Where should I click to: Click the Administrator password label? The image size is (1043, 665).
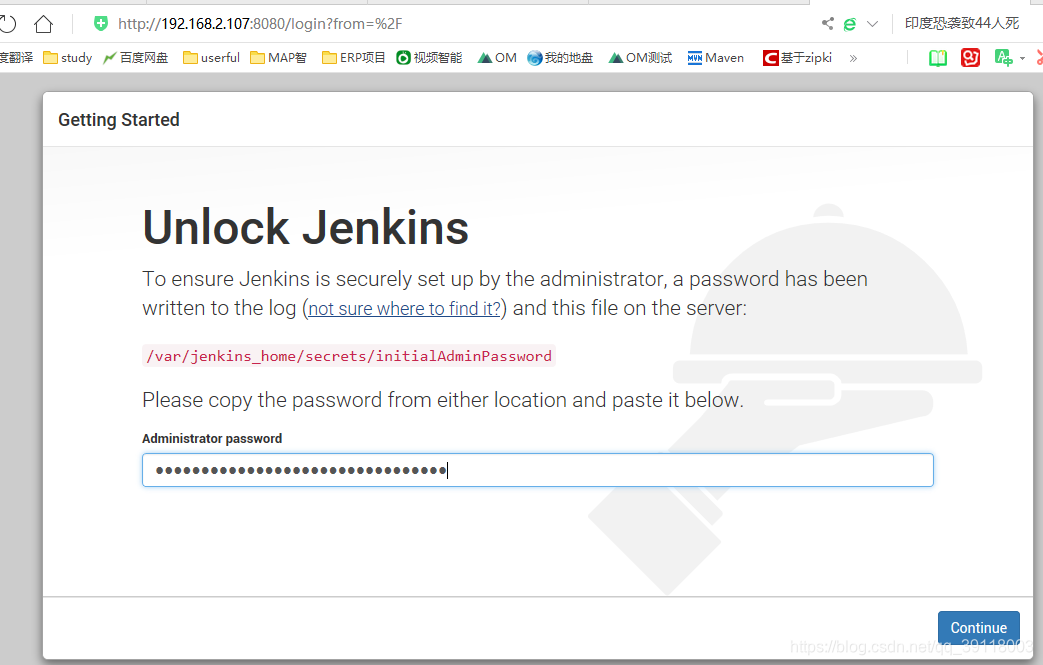(x=212, y=438)
